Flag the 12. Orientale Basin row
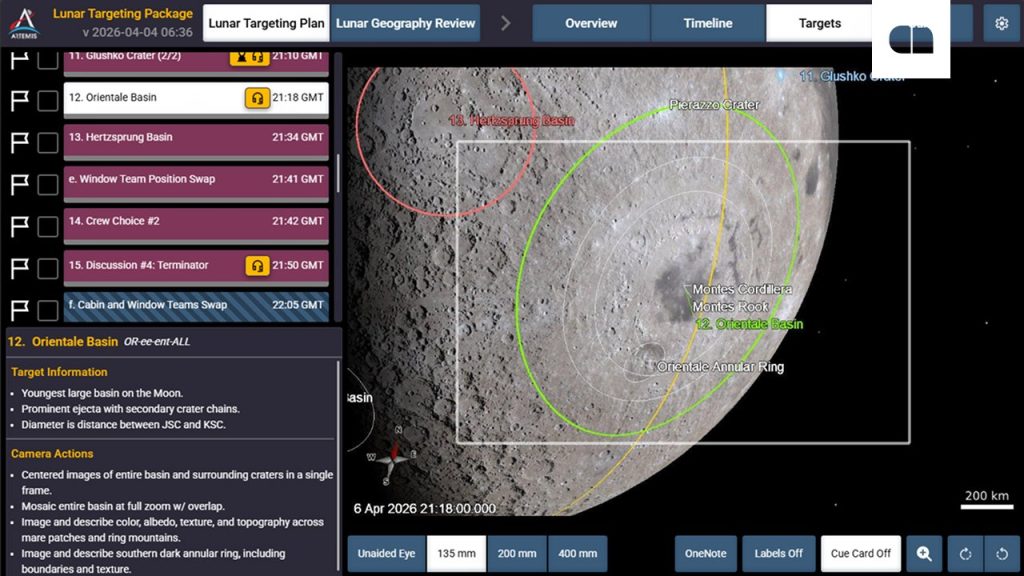The height and width of the screenshot is (576, 1024). [x=20, y=101]
